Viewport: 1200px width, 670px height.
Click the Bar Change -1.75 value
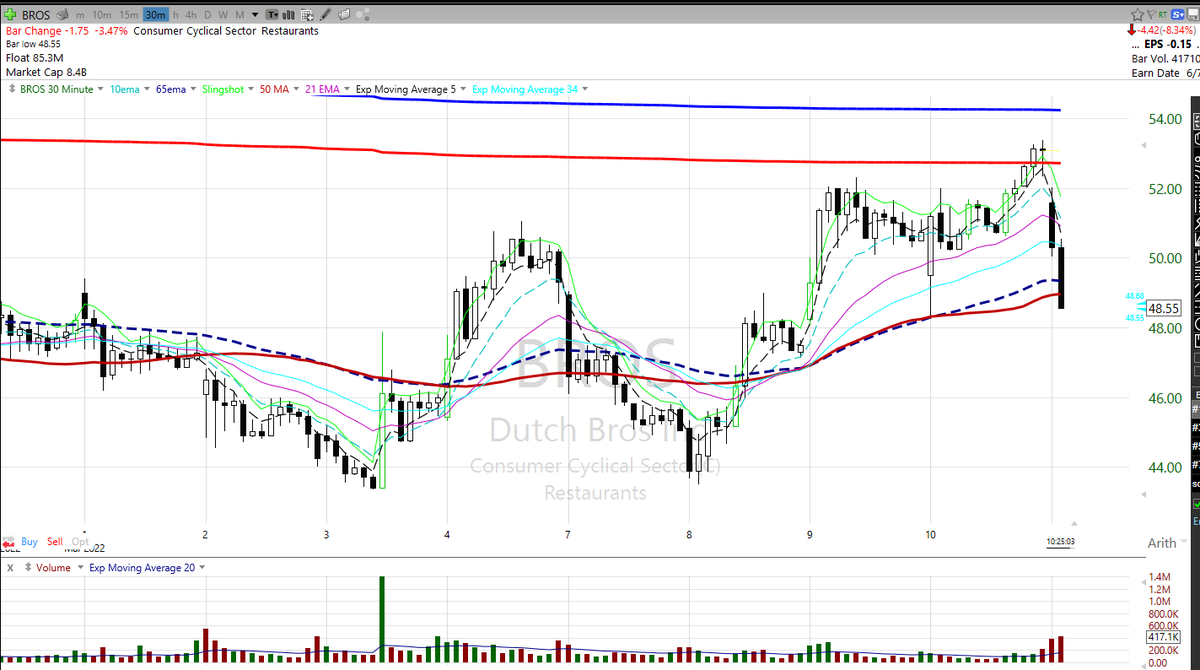coord(47,31)
